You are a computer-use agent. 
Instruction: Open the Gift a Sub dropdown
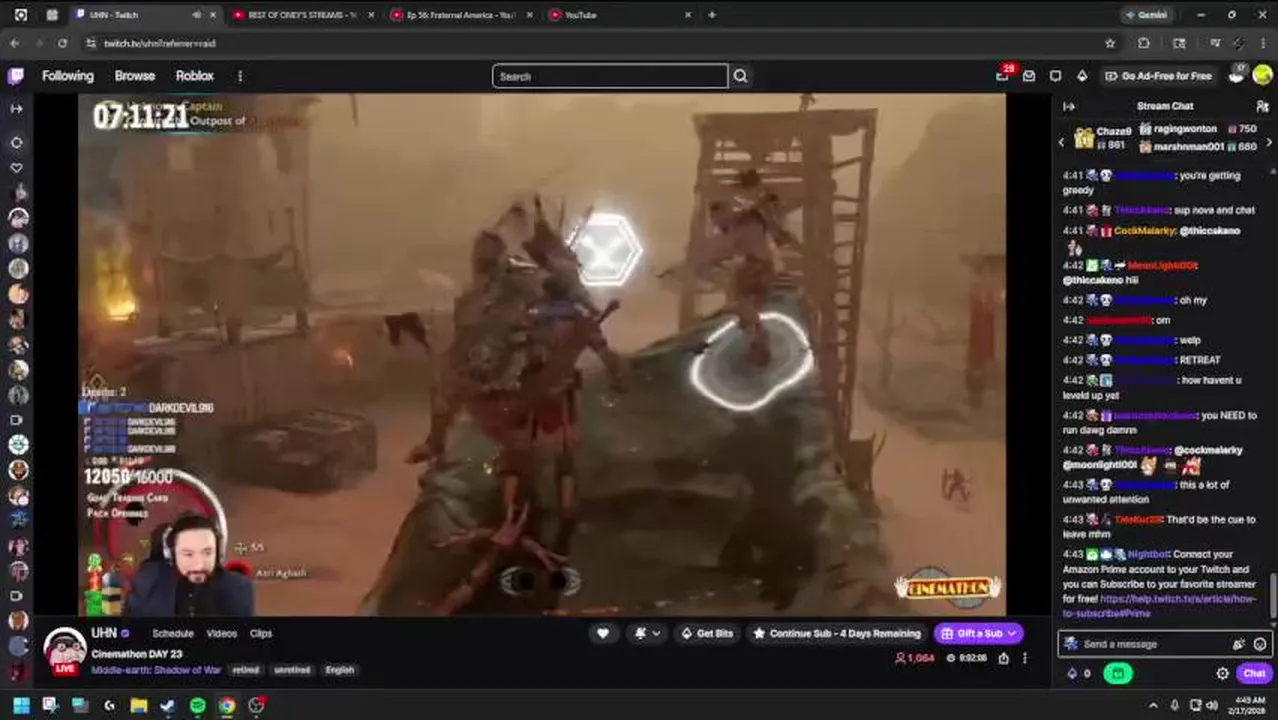point(979,633)
